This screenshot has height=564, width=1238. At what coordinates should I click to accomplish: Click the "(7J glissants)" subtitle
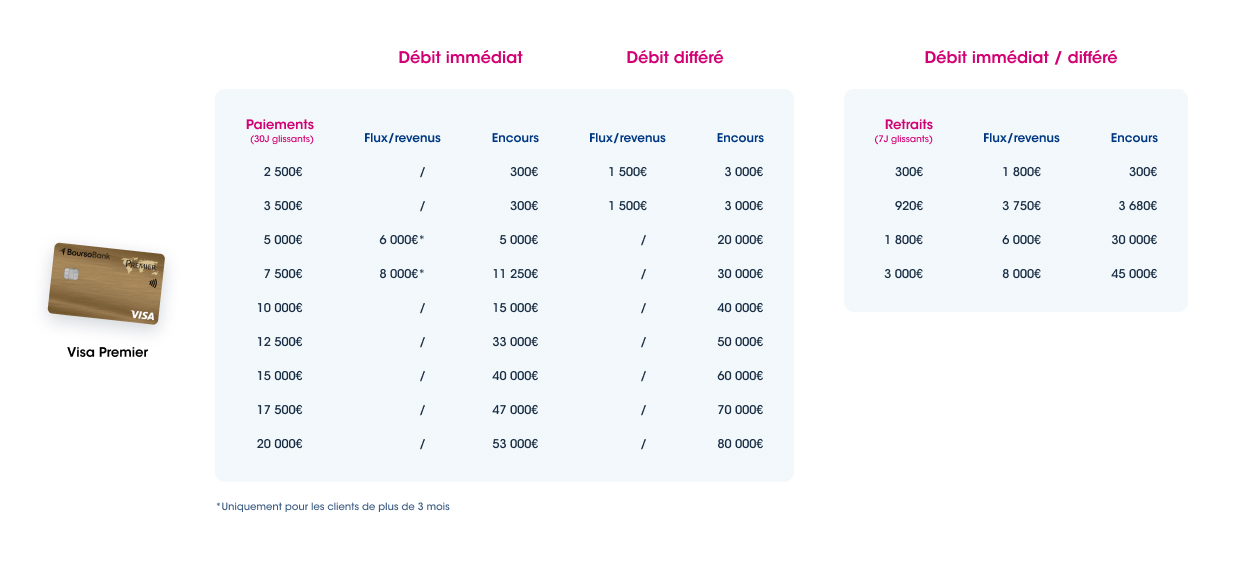(903, 139)
